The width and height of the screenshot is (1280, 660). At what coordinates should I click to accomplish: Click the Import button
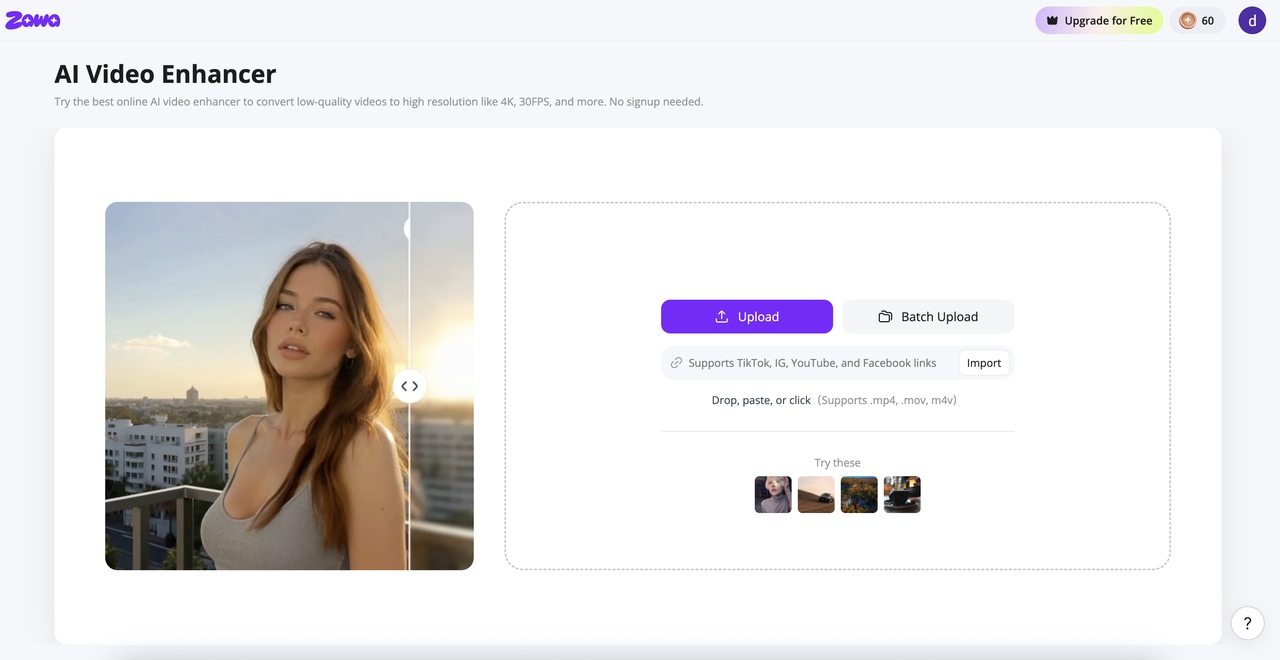point(984,363)
